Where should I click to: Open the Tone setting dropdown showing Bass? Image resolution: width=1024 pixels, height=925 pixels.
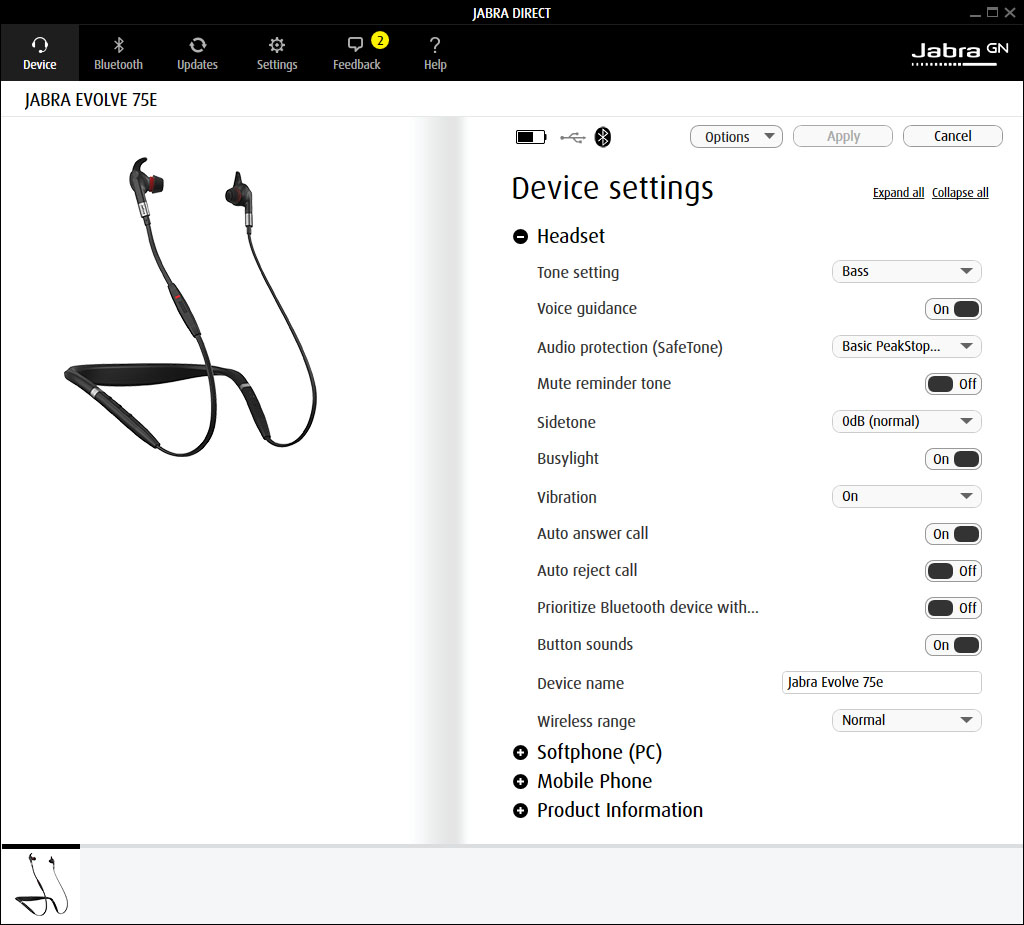906,271
